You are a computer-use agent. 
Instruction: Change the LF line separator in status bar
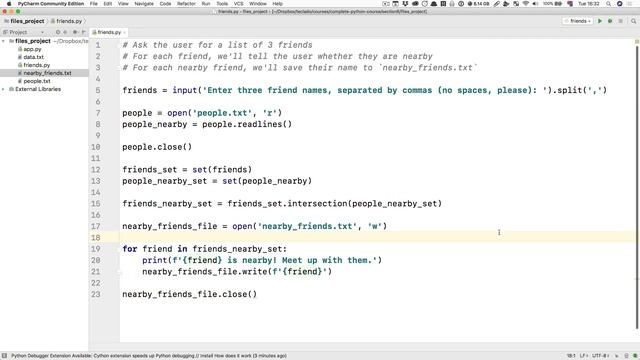coord(583,356)
